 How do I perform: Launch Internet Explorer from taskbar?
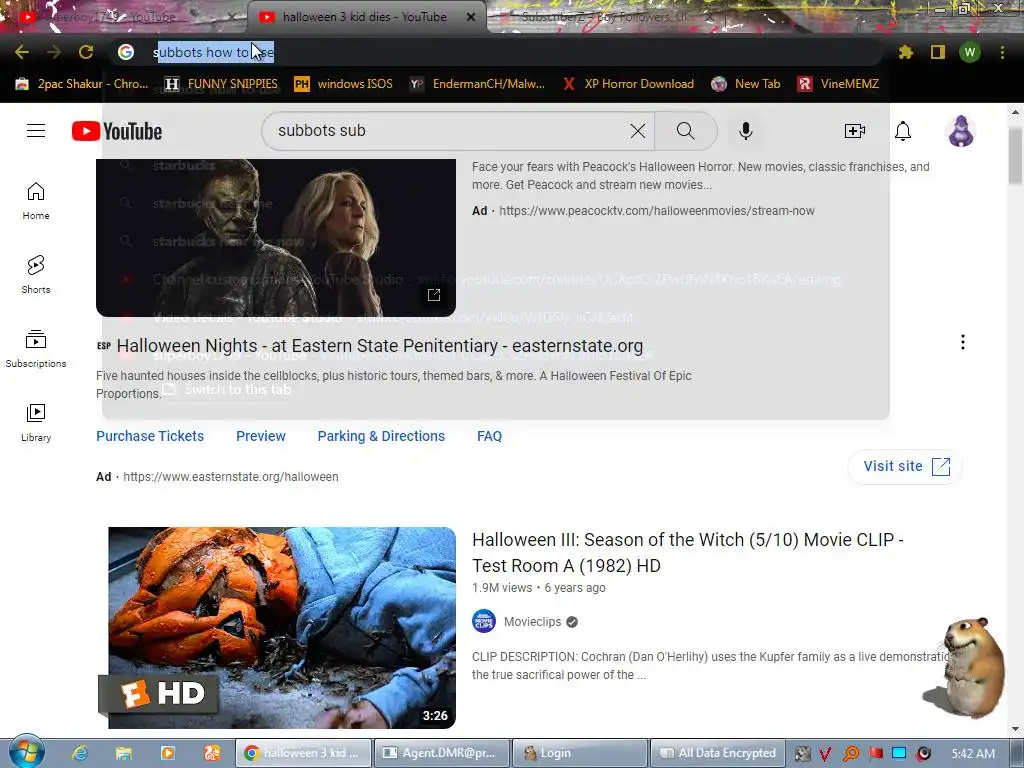coord(80,753)
